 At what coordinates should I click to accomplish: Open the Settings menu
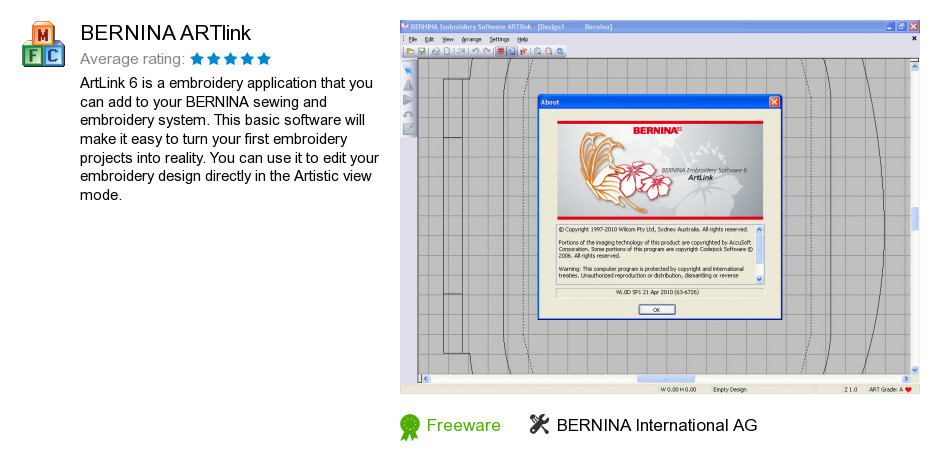coord(499,40)
